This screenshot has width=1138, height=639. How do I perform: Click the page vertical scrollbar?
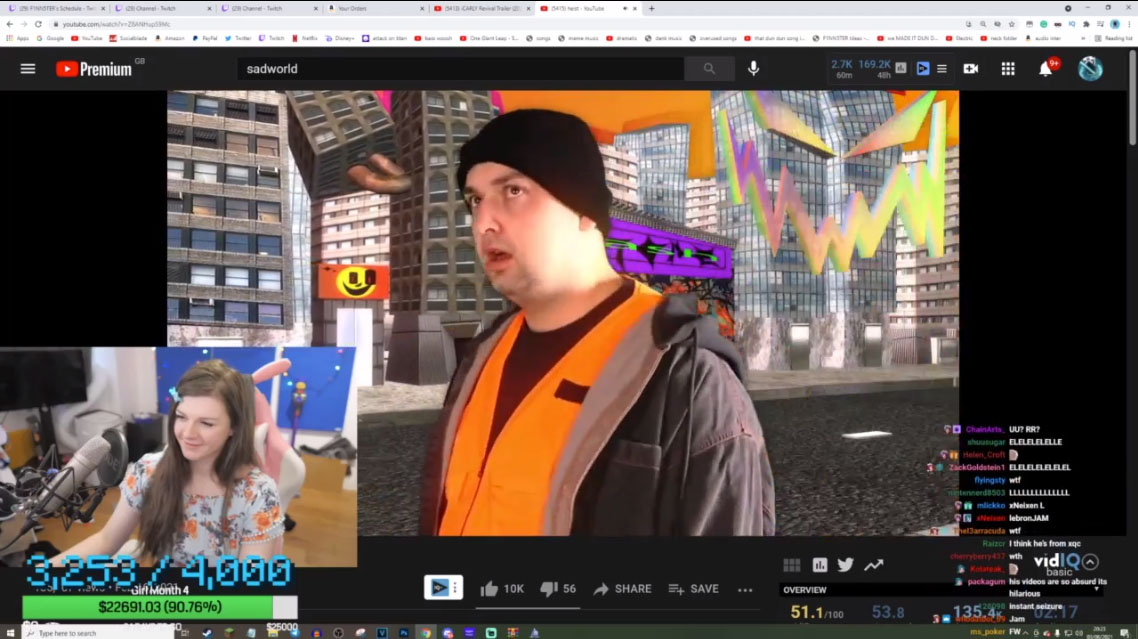click(x=1133, y=98)
